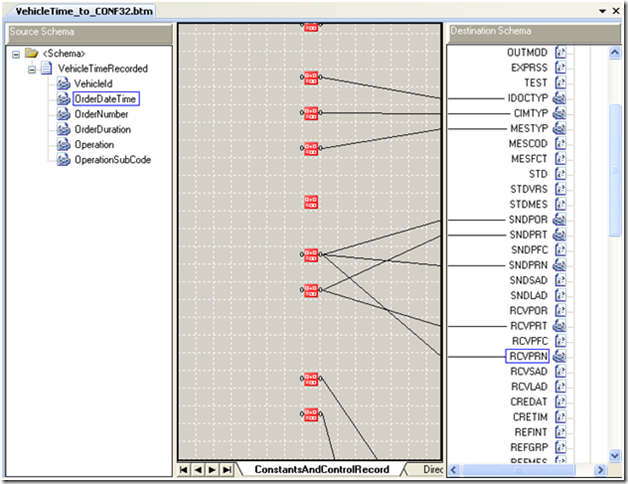Click destination schema scroll right arrow
Image resolution: width=628 pixels, height=484 pixels.
click(600, 470)
